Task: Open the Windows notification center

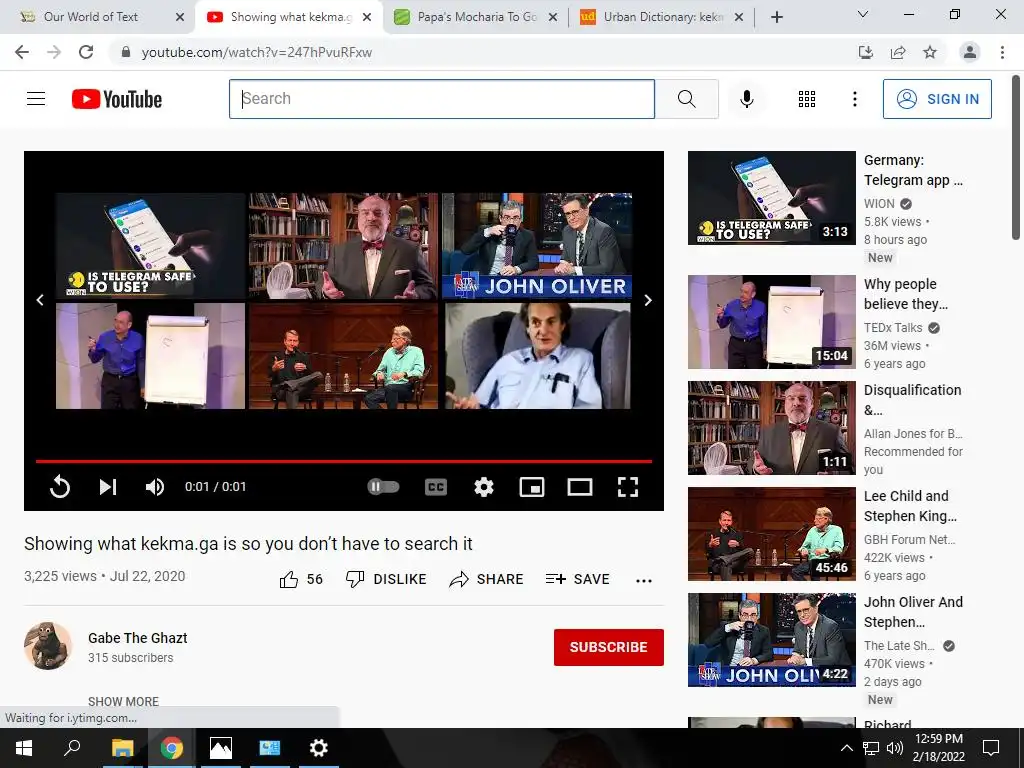Action: pyautogui.click(x=991, y=748)
